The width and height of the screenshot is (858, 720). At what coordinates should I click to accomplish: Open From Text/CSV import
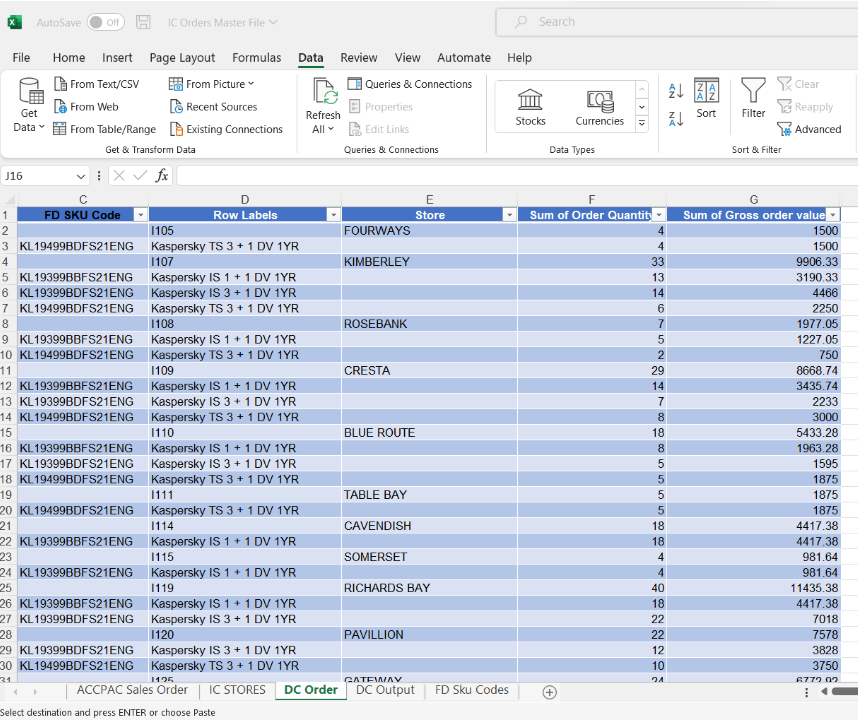[x=96, y=84]
